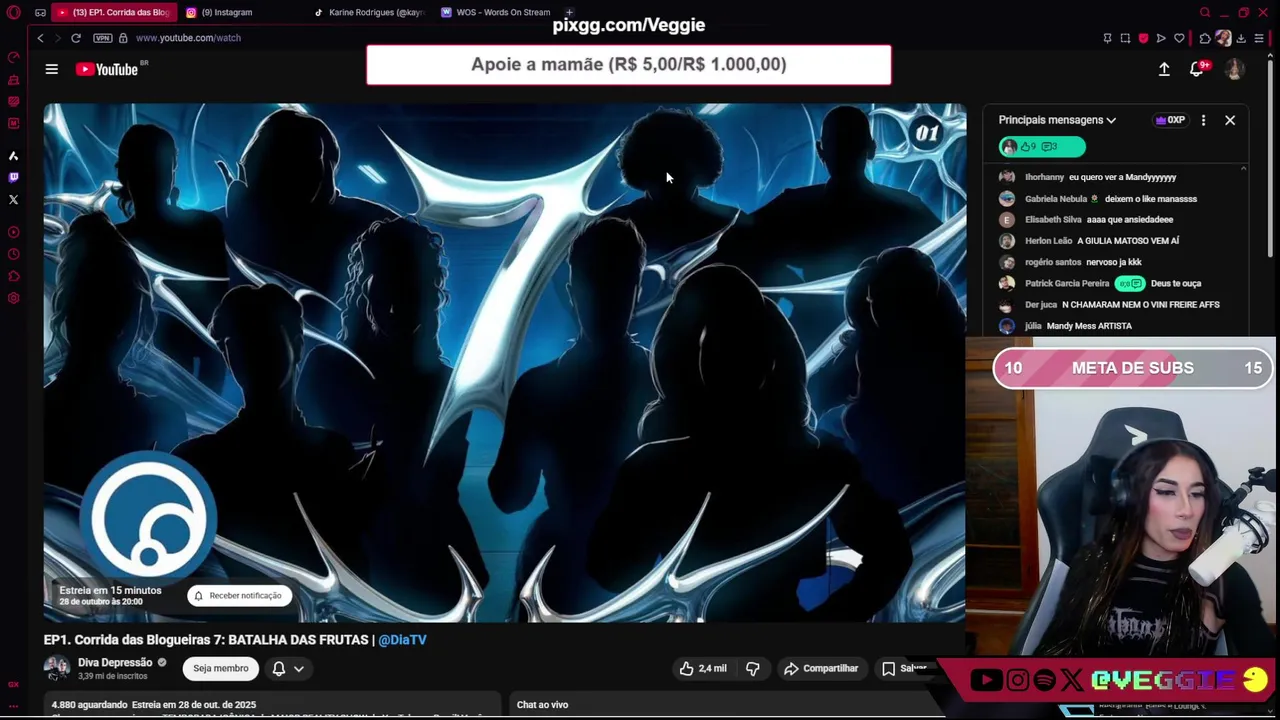Close the live chat panel with X
1280x720 pixels.
tap(1230, 120)
